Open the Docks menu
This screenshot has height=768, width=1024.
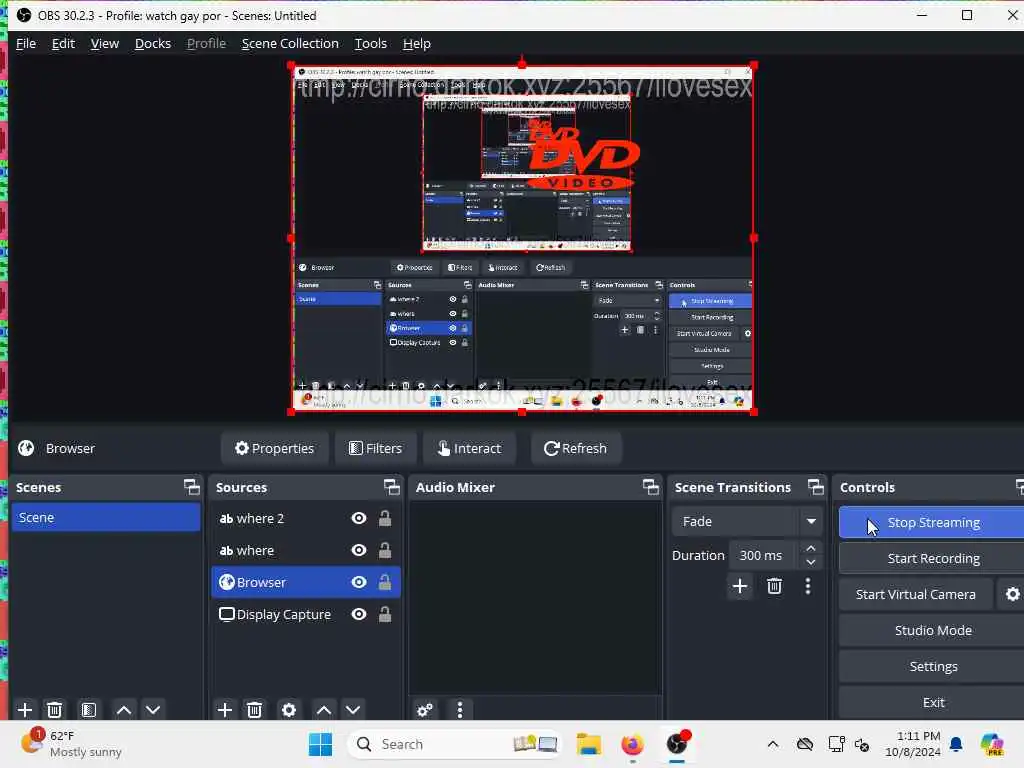pyautogui.click(x=153, y=43)
